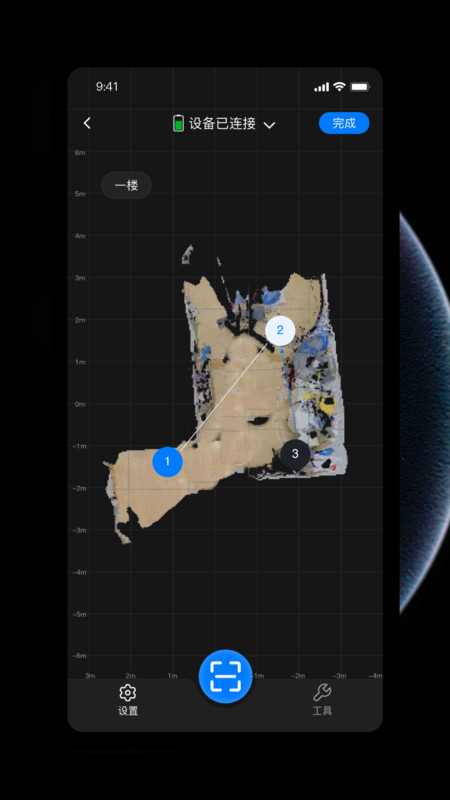Expand the device connection dropdown chevron
This screenshot has width=450, height=800.
pos(269,125)
